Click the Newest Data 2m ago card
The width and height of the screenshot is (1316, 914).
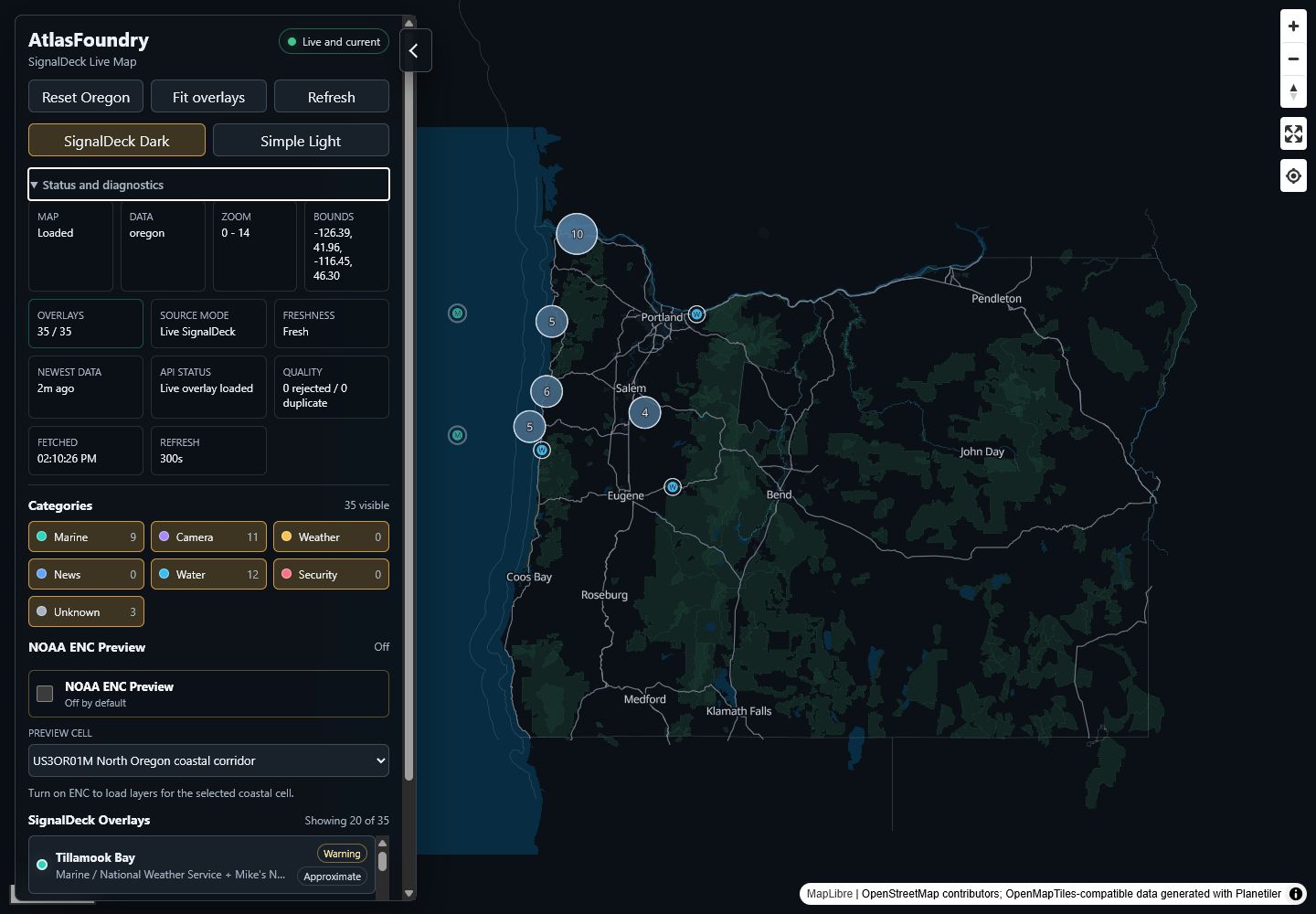[86, 387]
